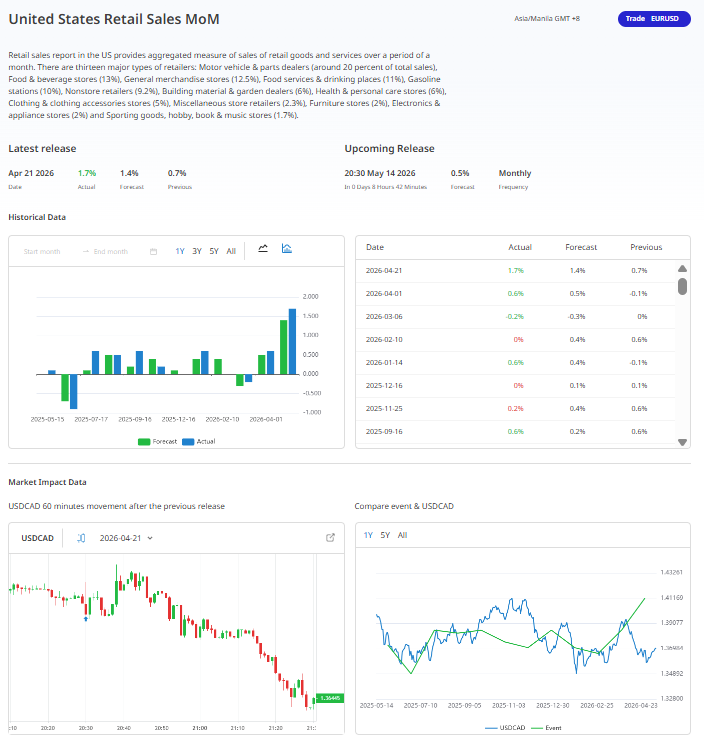The height and width of the screenshot is (746, 704).
Task: Select the 2026-04-21 table row date
Action: tap(384, 271)
